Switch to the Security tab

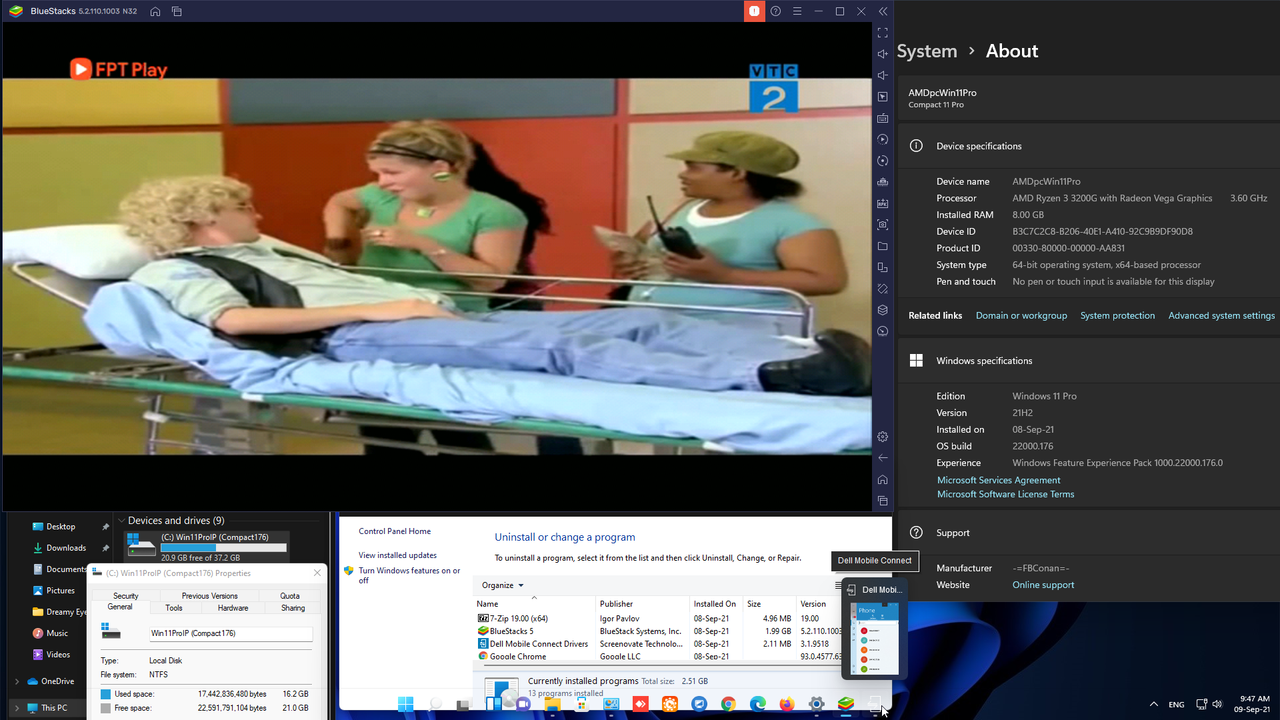(x=126, y=596)
